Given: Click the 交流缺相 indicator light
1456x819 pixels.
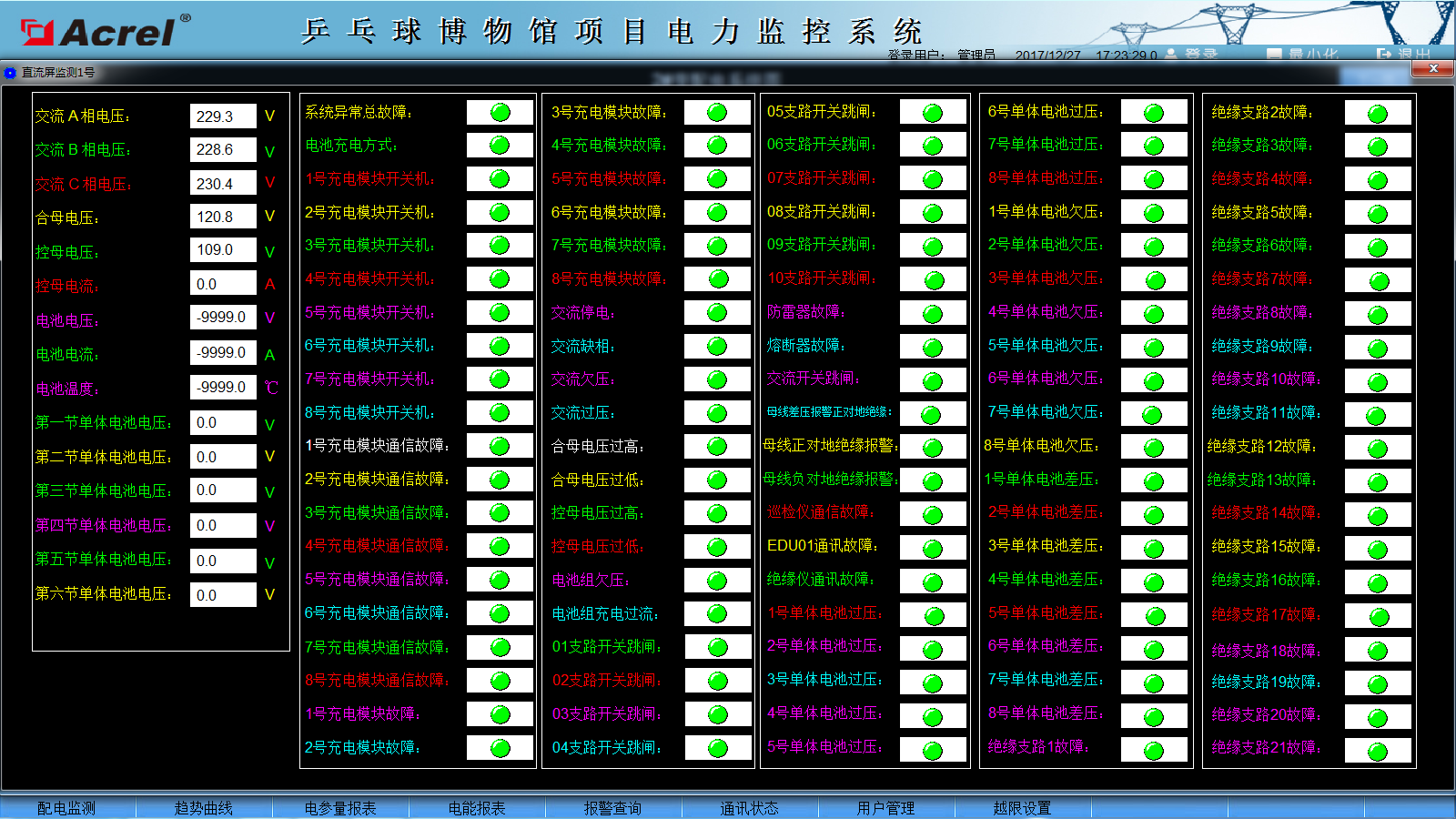Looking at the screenshot, I should [718, 347].
